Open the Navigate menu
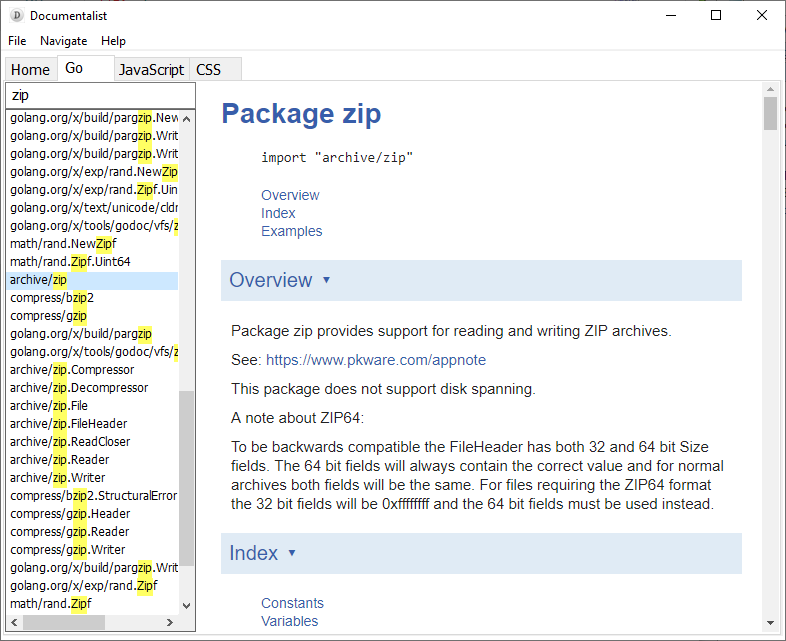786x641 pixels. point(63,41)
